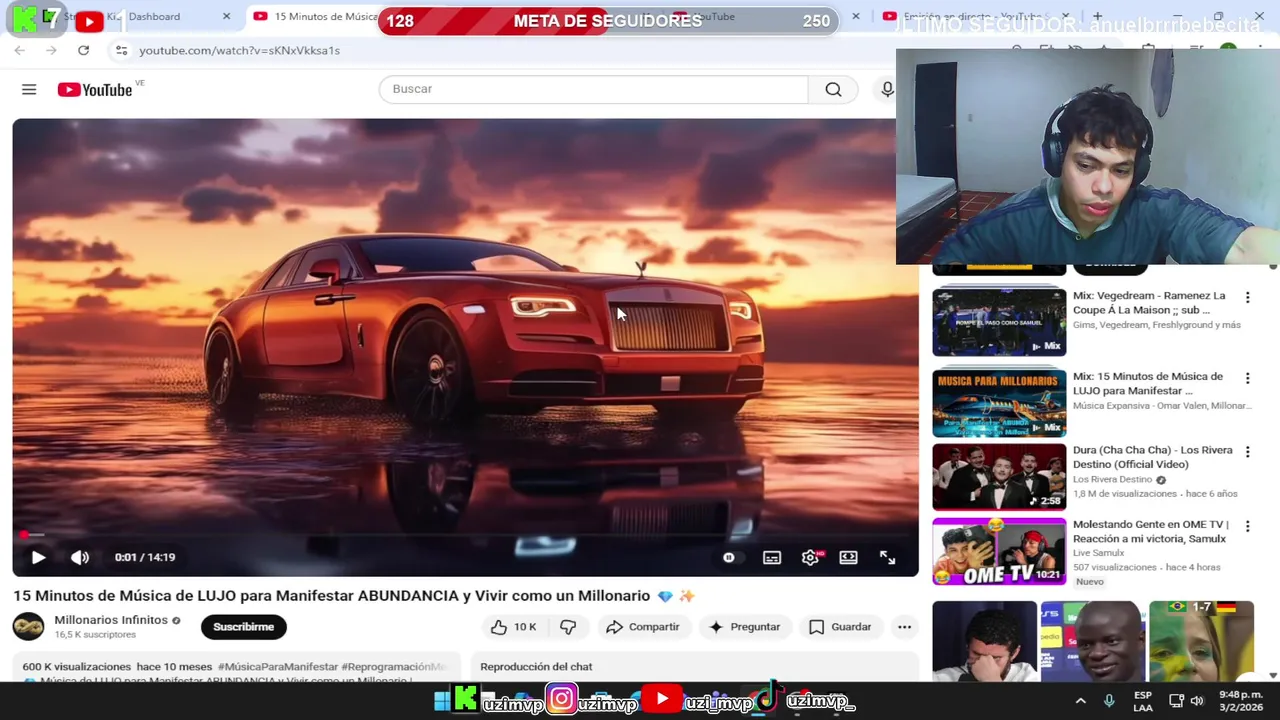
Task: Show hidden system tray icons chevron
Action: (x=1080, y=701)
